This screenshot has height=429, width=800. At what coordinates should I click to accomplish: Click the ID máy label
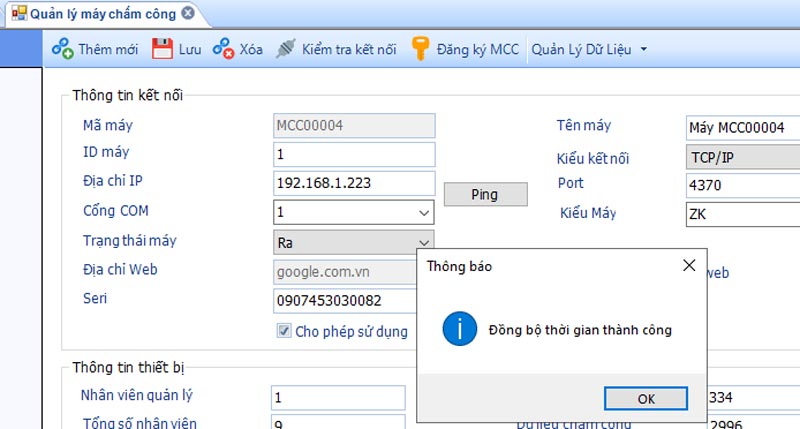(106, 152)
